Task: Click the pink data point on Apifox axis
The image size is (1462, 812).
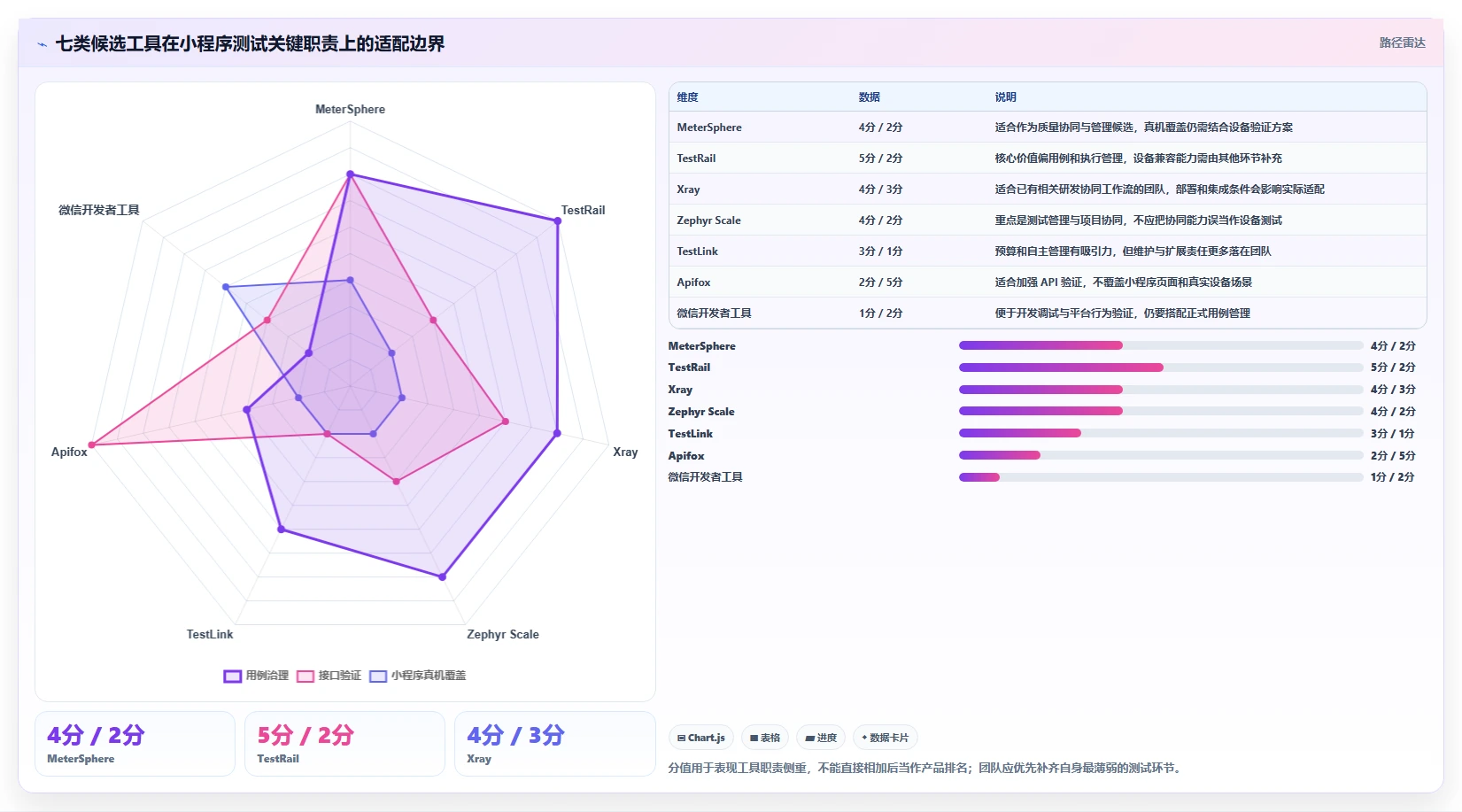Action: pos(91,445)
